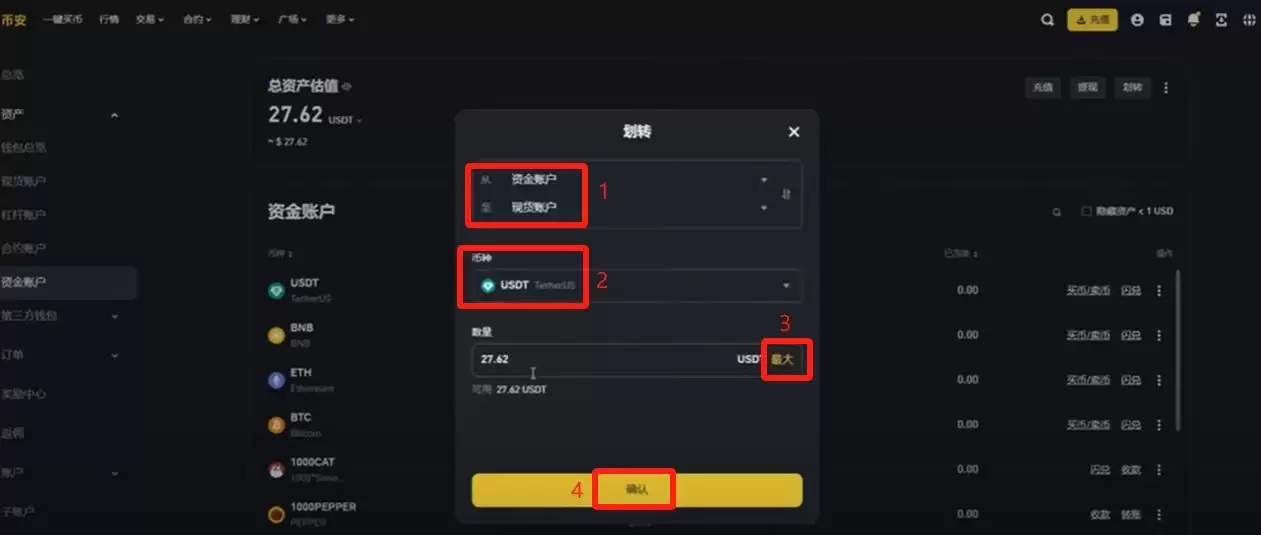Toggle 隐藏资产 < 1 USD checkbox
The width and height of the screenshot is (1261, 535).
(x=1086, y=211)
